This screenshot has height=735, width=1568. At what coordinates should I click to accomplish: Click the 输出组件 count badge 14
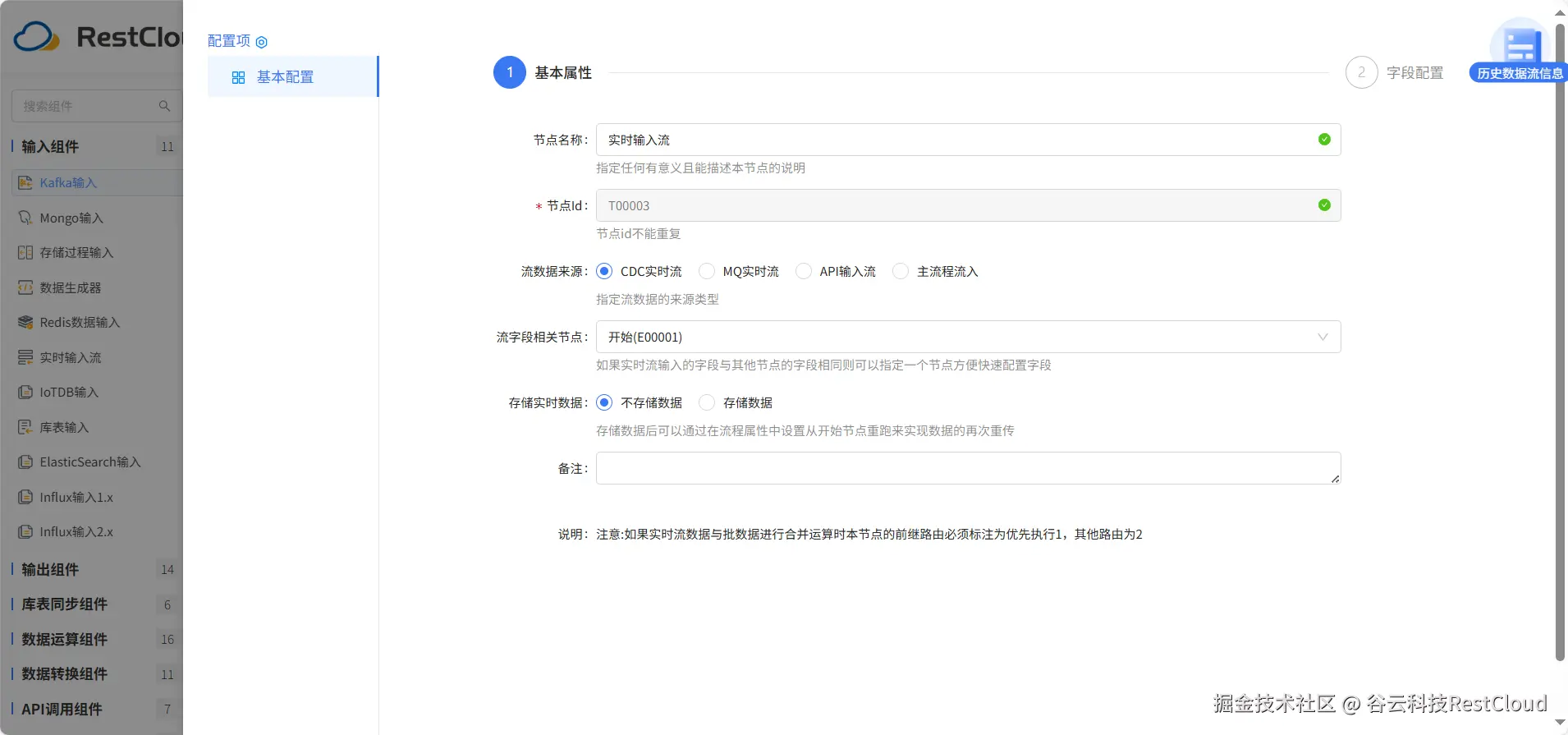(x=167, y=569)
